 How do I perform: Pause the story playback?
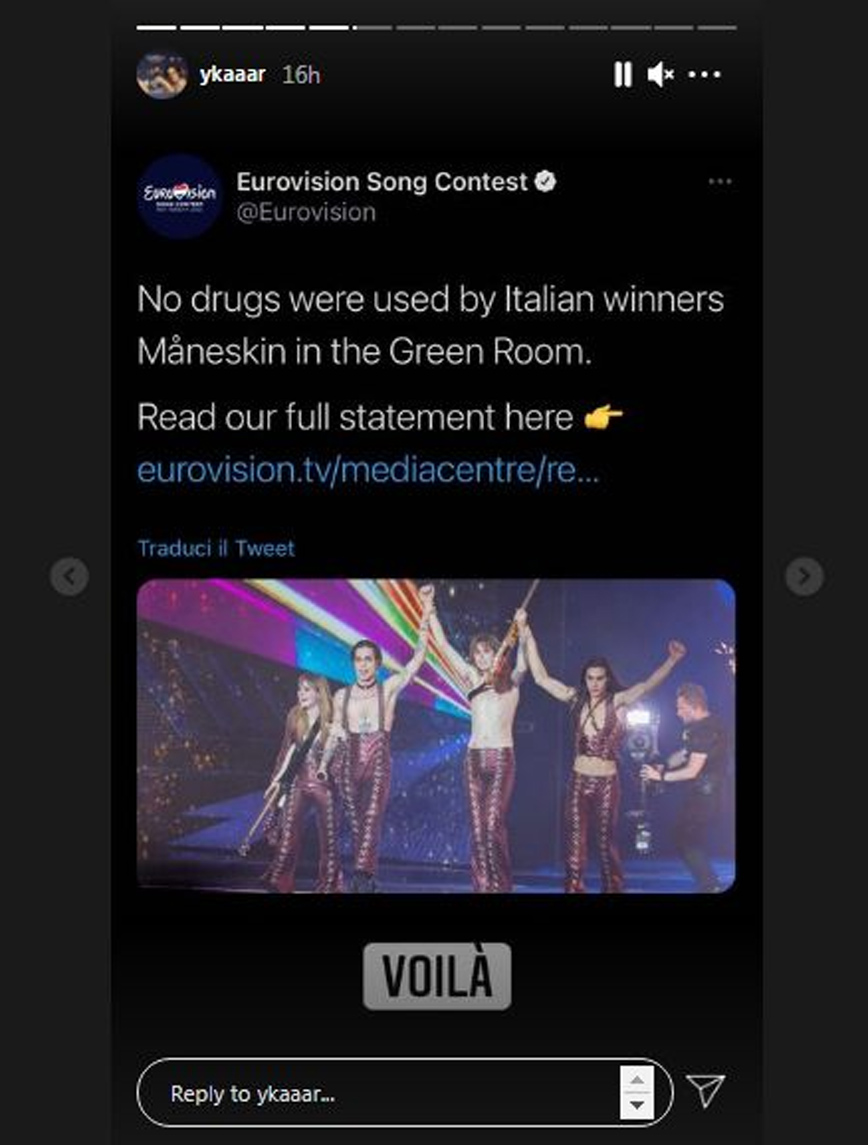623,74
